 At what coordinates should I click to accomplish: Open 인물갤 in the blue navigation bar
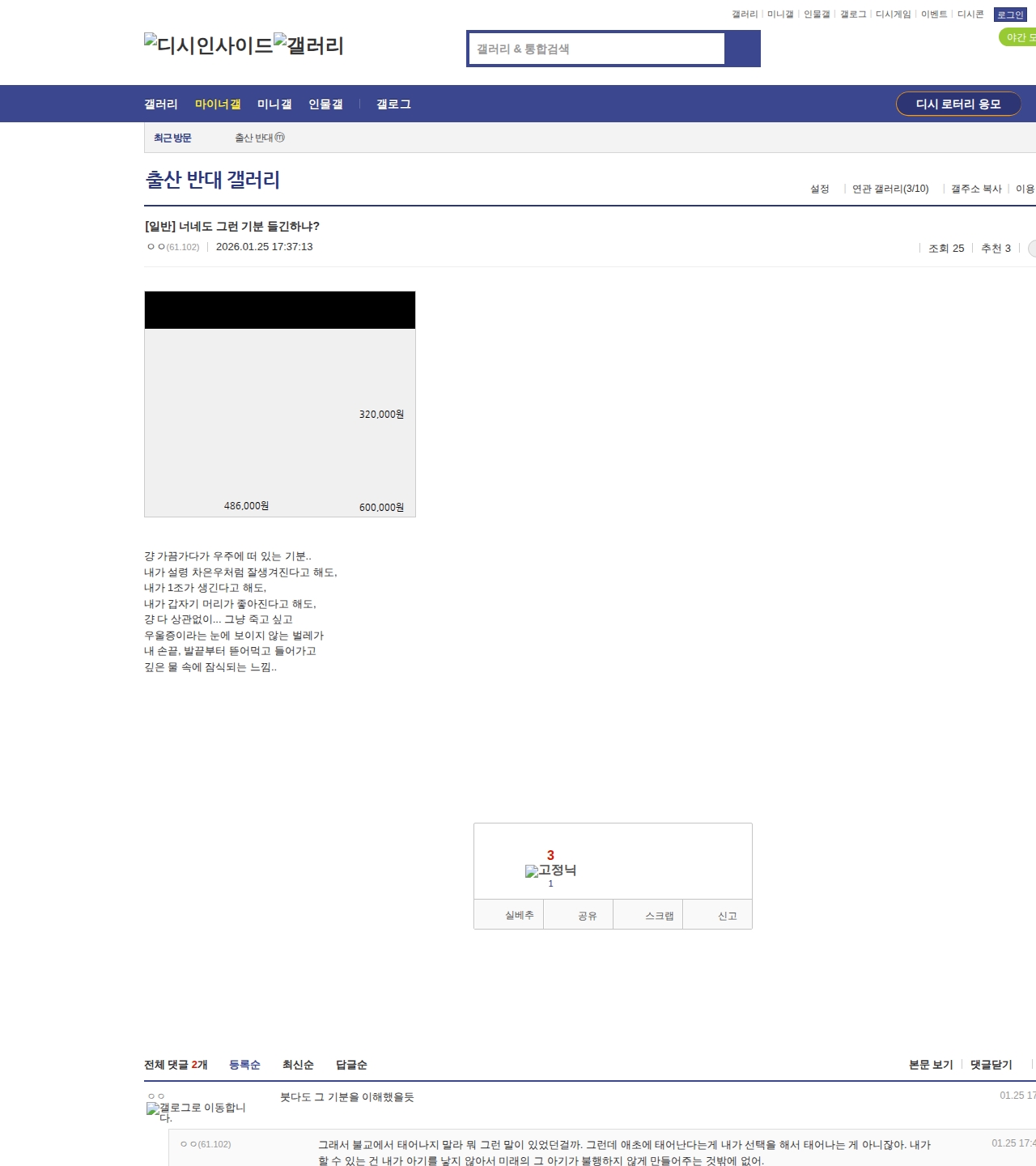(325, 104)
